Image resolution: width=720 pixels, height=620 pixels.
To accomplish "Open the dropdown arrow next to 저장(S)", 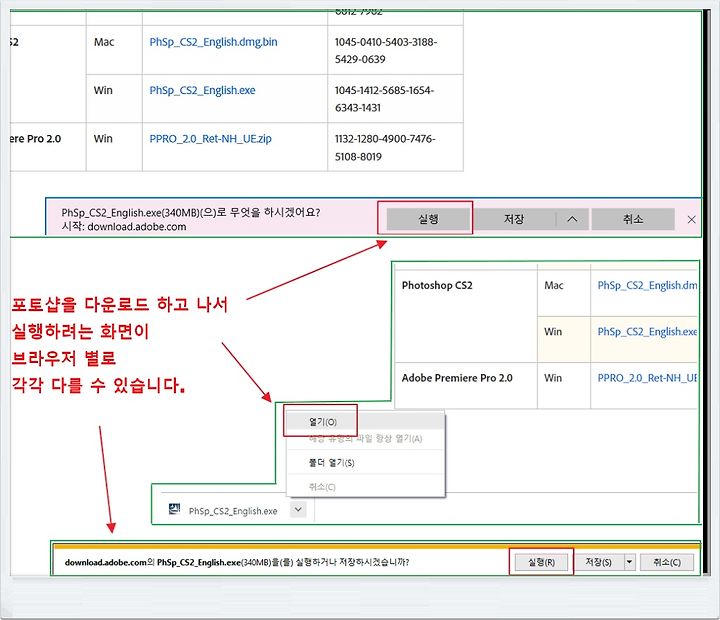I will (630, 562).
